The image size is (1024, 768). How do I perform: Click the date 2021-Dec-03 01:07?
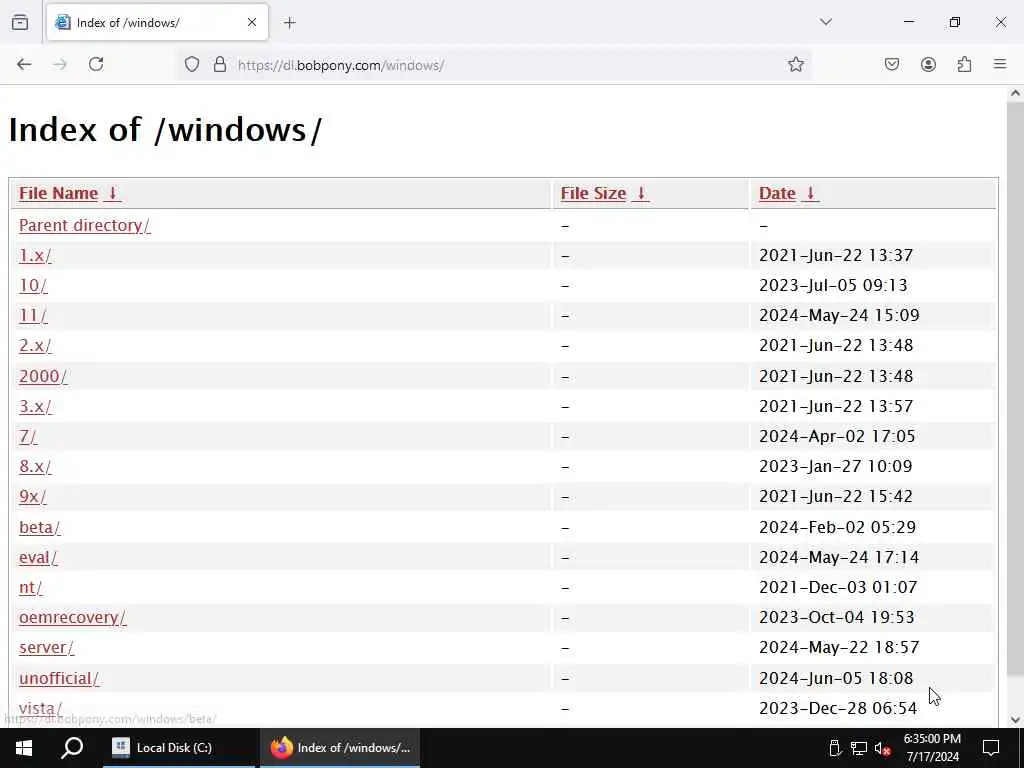tap(838, 587)
